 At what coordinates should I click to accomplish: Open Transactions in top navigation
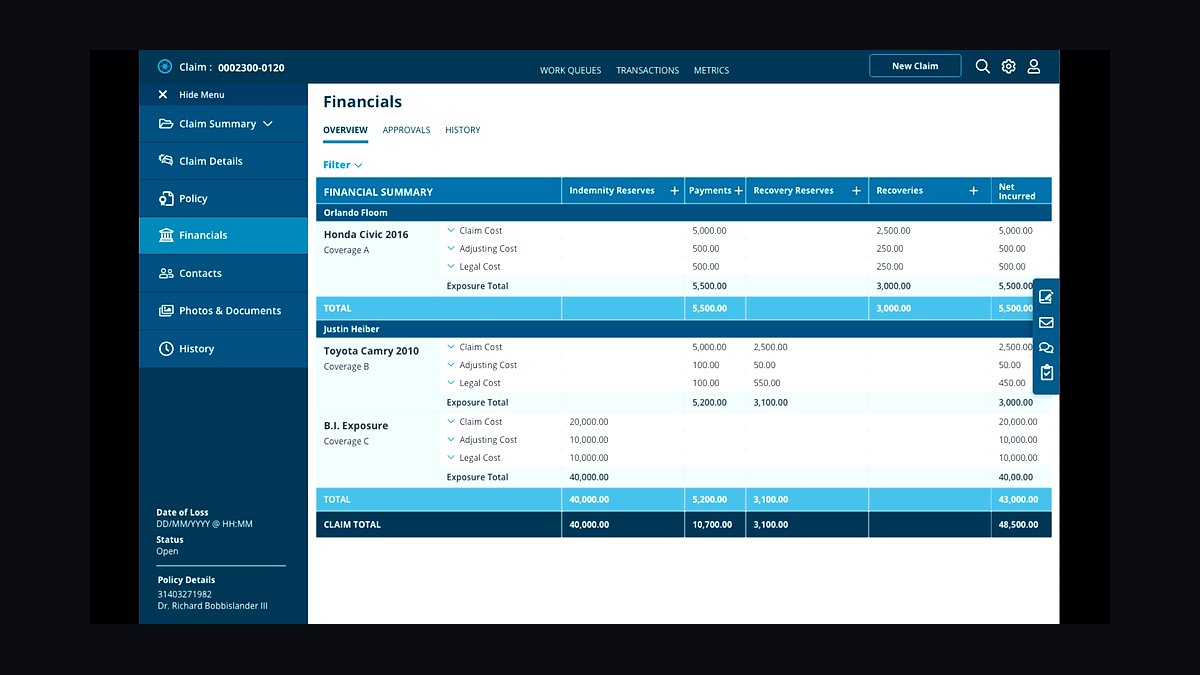[648, 71]
